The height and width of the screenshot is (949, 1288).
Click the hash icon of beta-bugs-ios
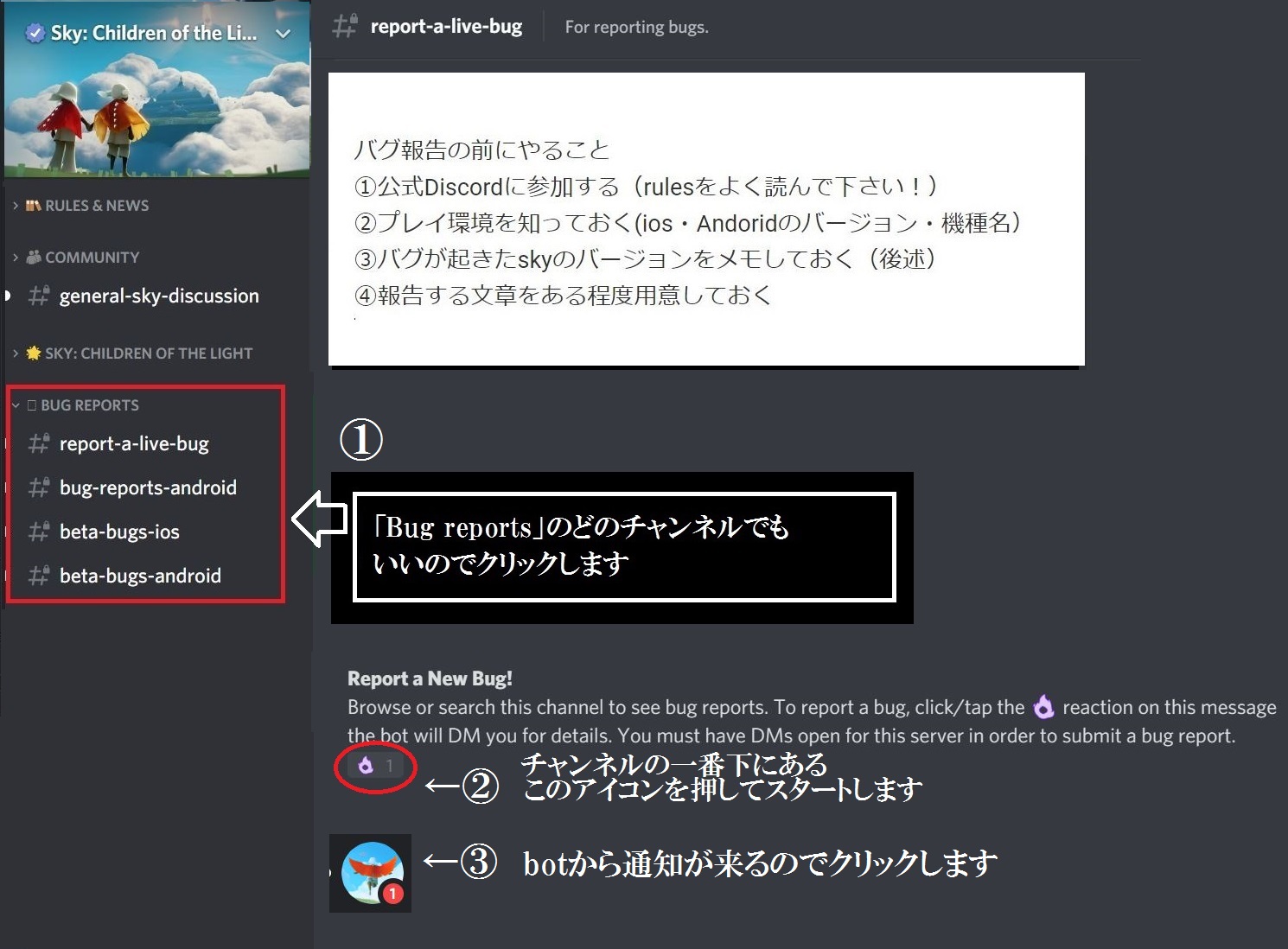pyautogui.click(x=39, y=532)
